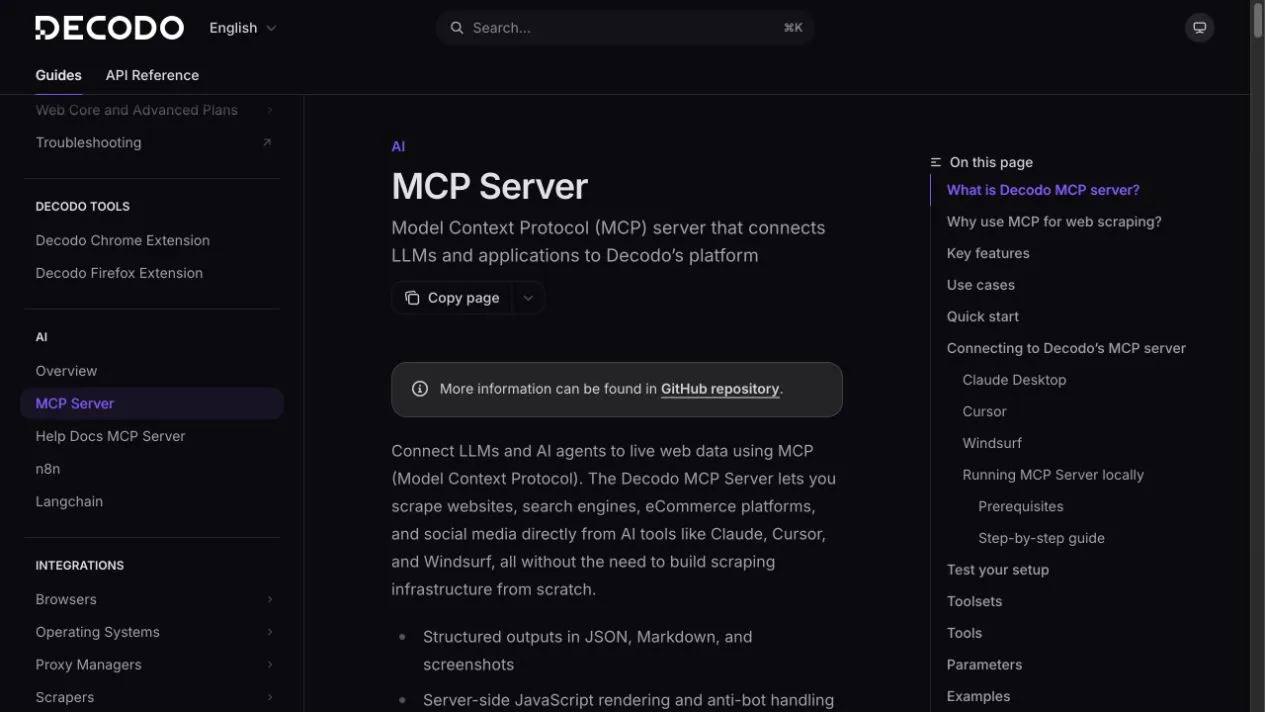The image size is (1265, 712).
Task: Click the On this page list icon
Action: [x=936, y=162]
